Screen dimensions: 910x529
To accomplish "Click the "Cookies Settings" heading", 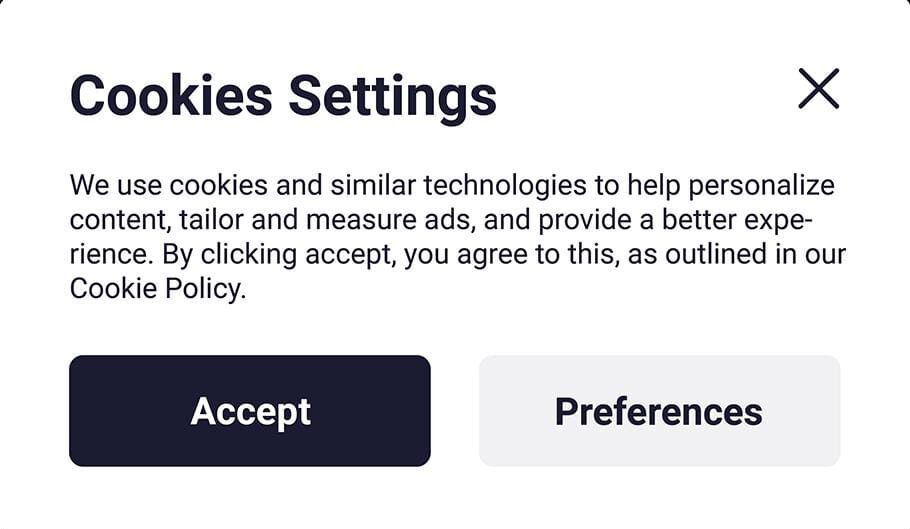I will pos(283,96).
